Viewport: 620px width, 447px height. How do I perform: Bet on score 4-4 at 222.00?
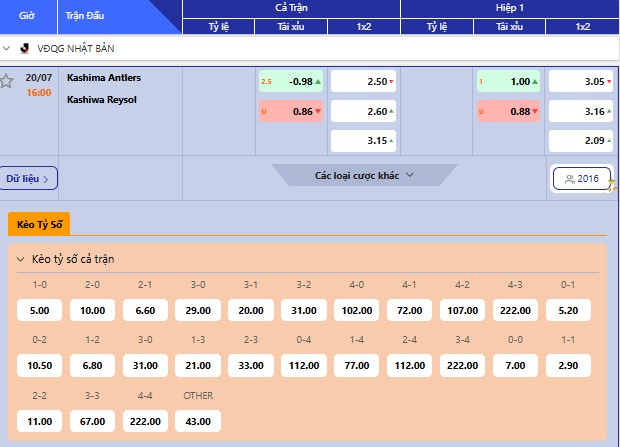(x=145, y=421)
